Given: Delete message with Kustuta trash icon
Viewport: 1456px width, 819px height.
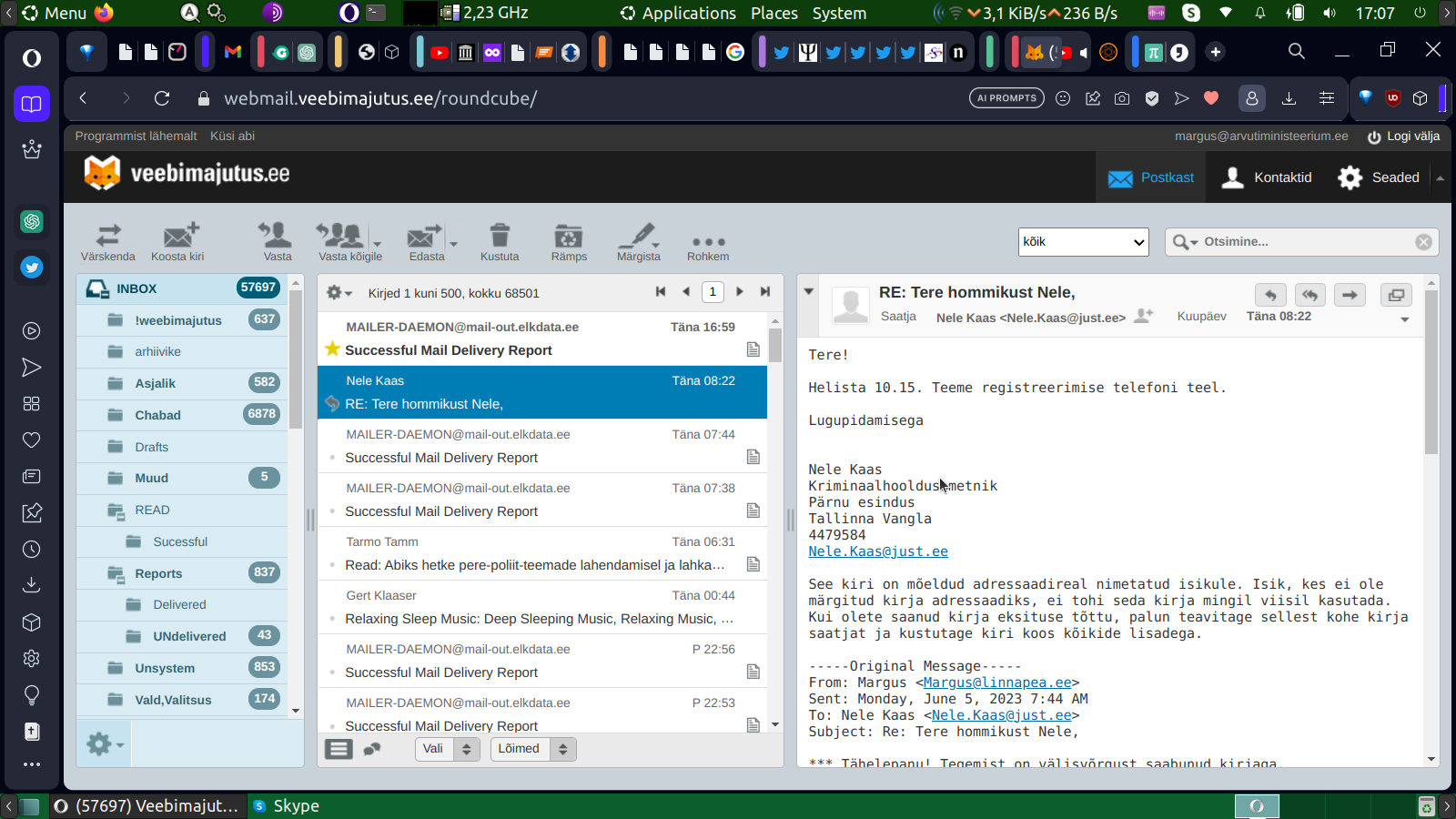Looking at the screenshot, I should coord(500,236).
